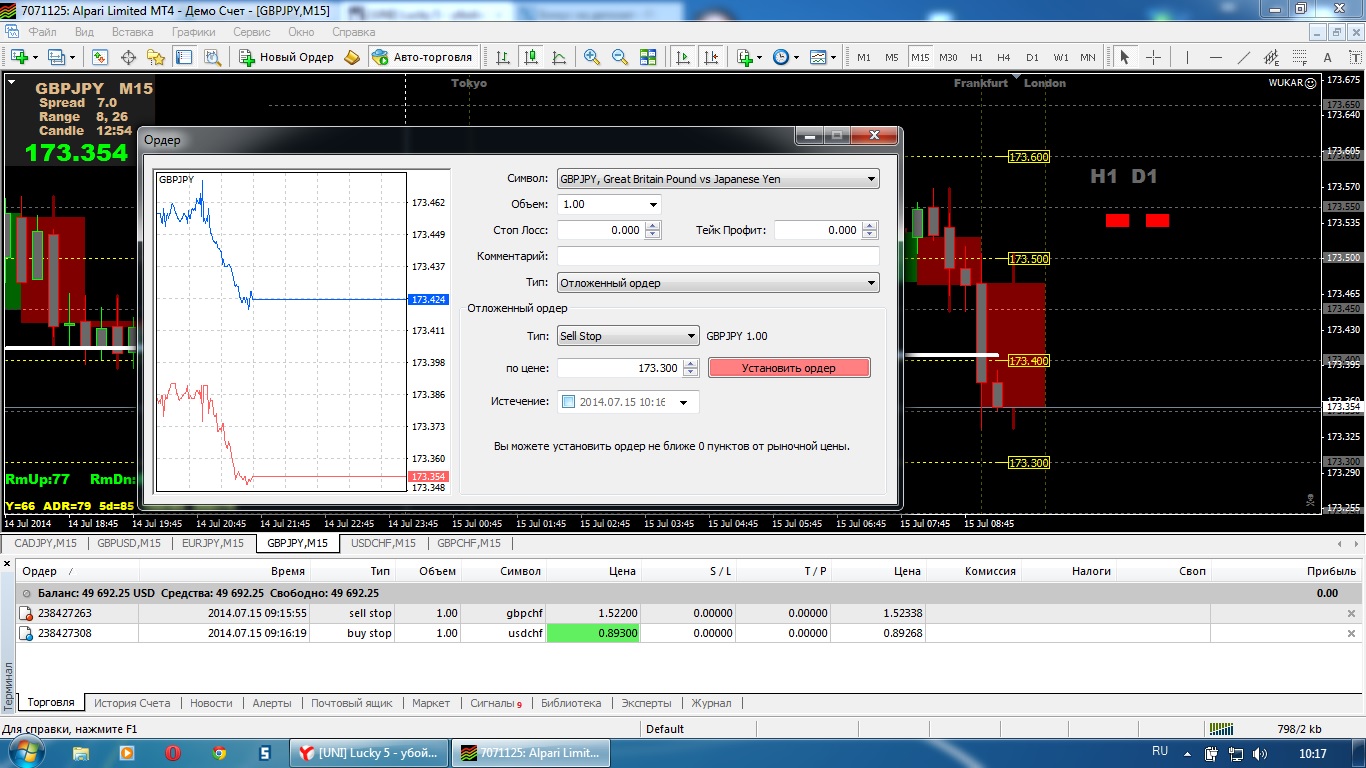Tile chart windows icon
This screenshot has width=1366, height=768.
[648, 57]
